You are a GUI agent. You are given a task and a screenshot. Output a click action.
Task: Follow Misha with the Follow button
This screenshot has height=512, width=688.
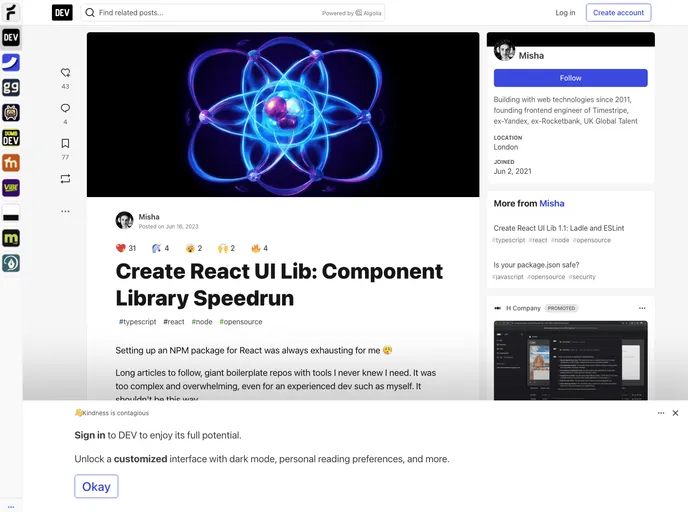[570, 78]
